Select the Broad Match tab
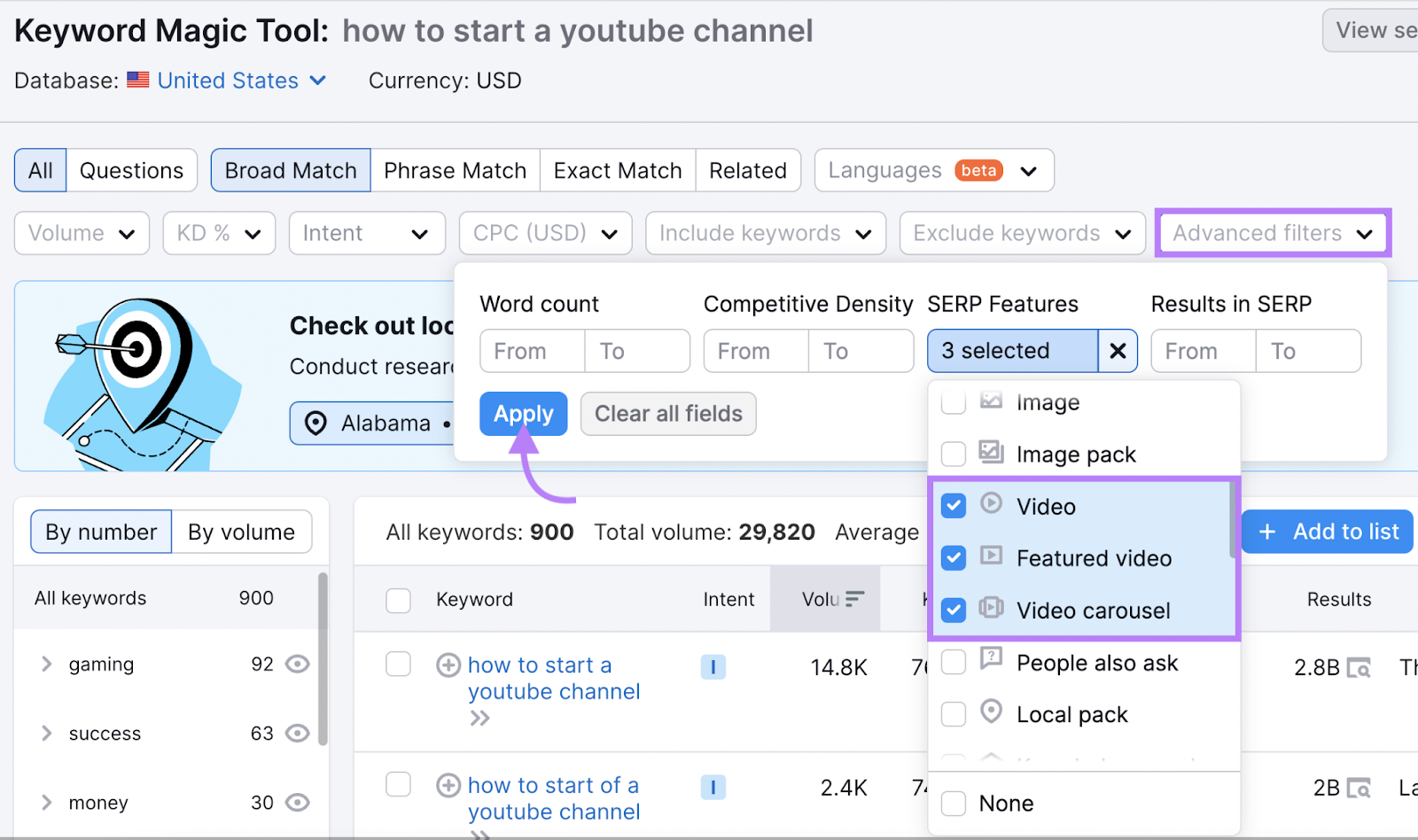Screen dimensions: 1418x840 (x=291, y=170)
